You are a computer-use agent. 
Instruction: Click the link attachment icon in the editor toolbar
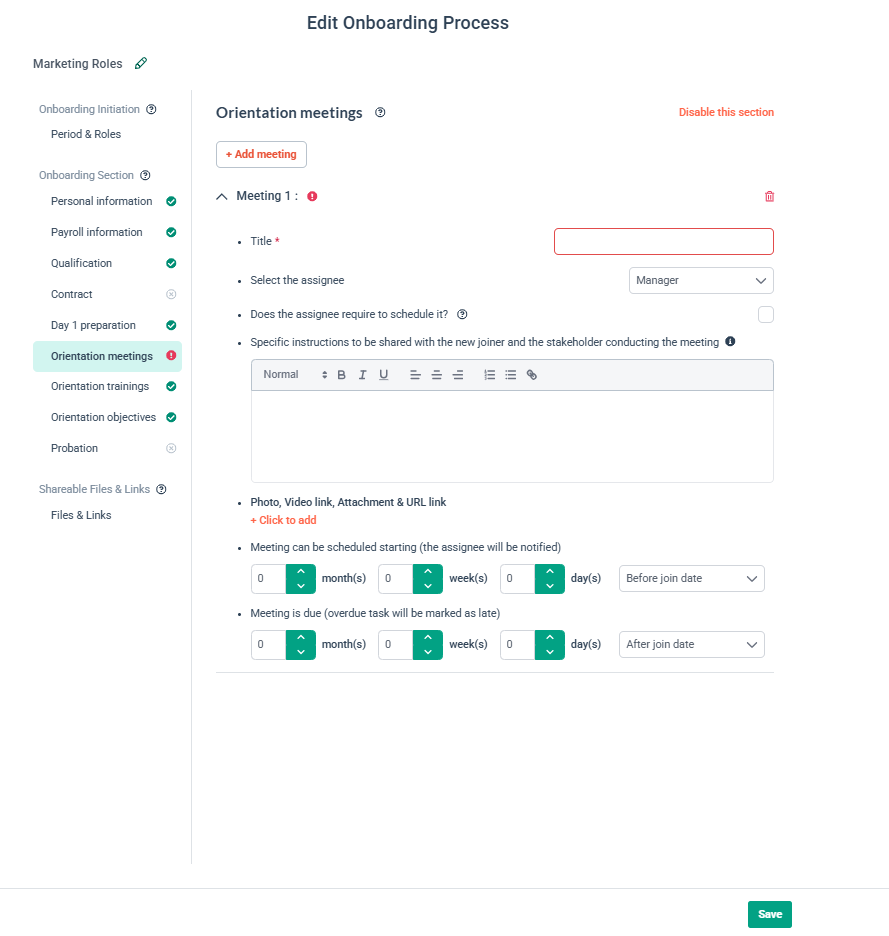point(531,374)
